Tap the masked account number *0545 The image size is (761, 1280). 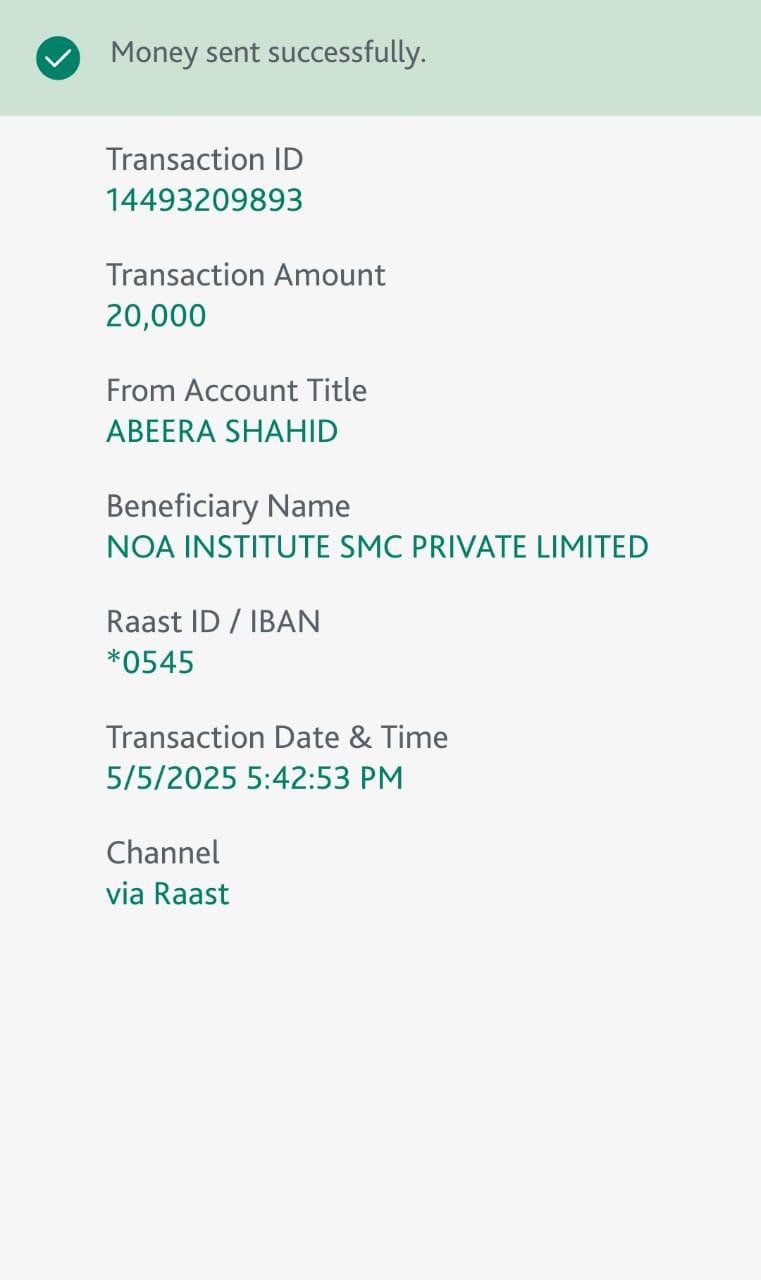[x=150, y=663]
